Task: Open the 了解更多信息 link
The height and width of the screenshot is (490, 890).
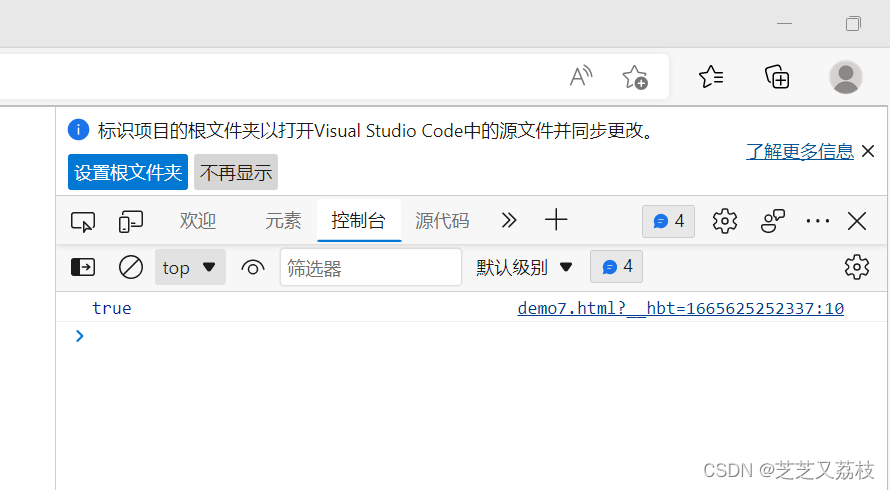Action: [800, 151]
